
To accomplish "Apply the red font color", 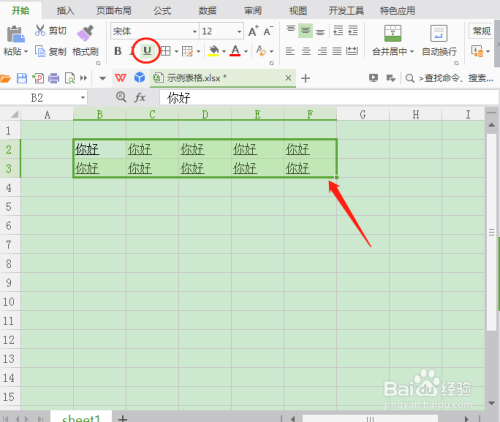I will [x=235, y=51].
